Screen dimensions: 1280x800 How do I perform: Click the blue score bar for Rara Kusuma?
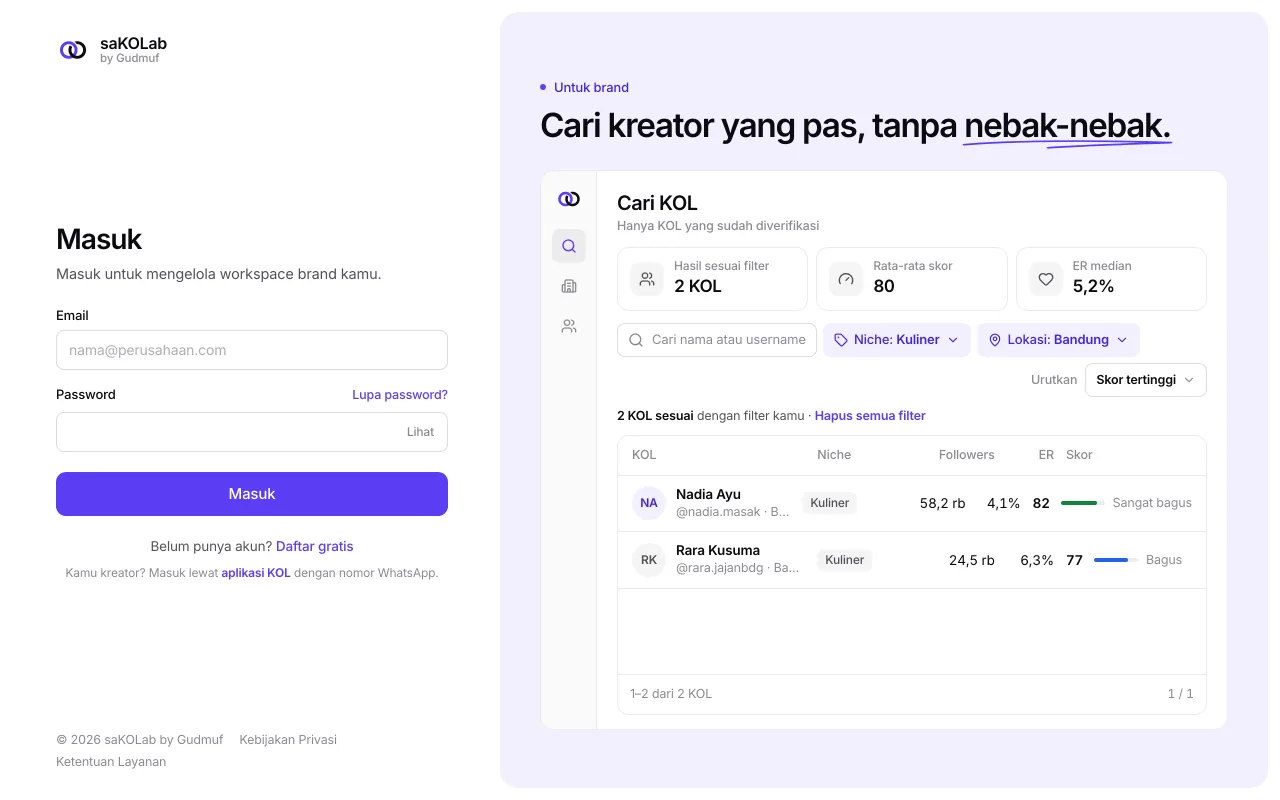1114,560
